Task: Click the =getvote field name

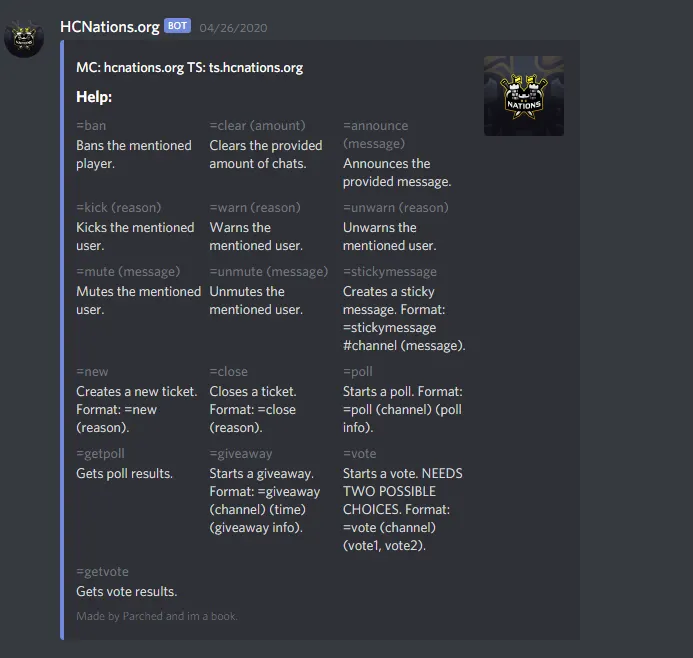Action: [103, 571]
